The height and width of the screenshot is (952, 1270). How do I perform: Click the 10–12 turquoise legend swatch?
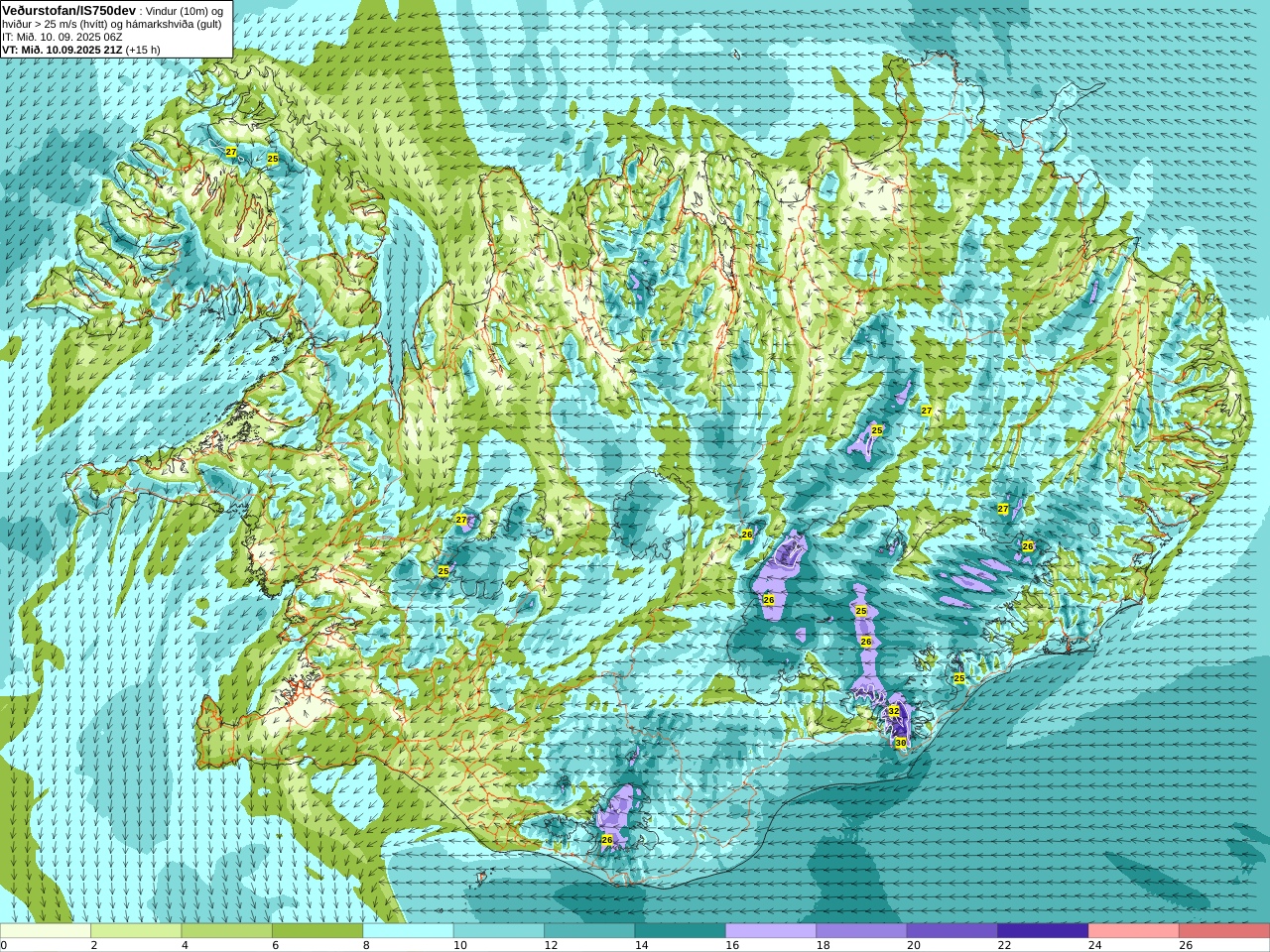[499, 931]
